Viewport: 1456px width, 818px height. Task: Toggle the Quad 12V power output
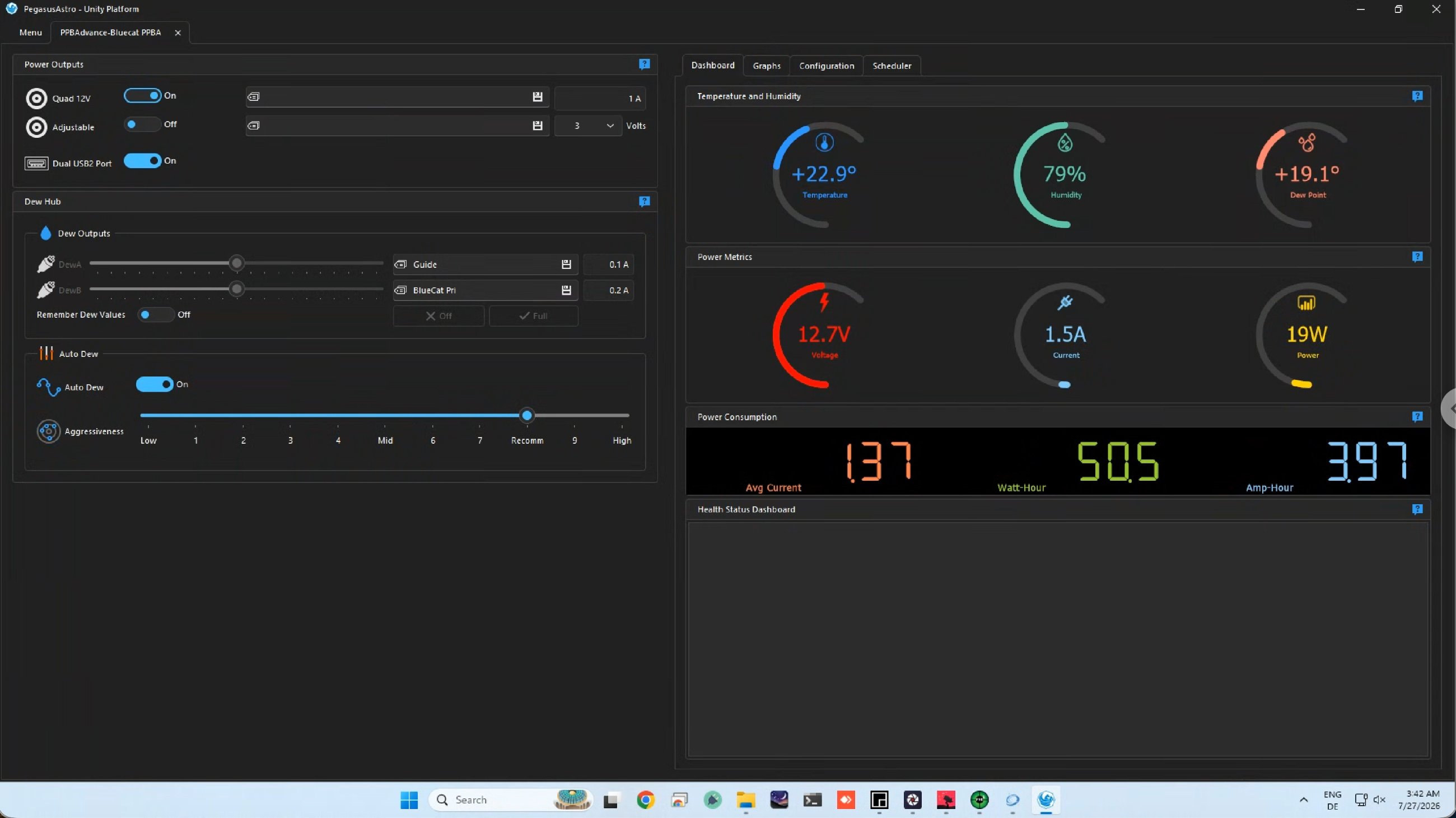[142, 96]
